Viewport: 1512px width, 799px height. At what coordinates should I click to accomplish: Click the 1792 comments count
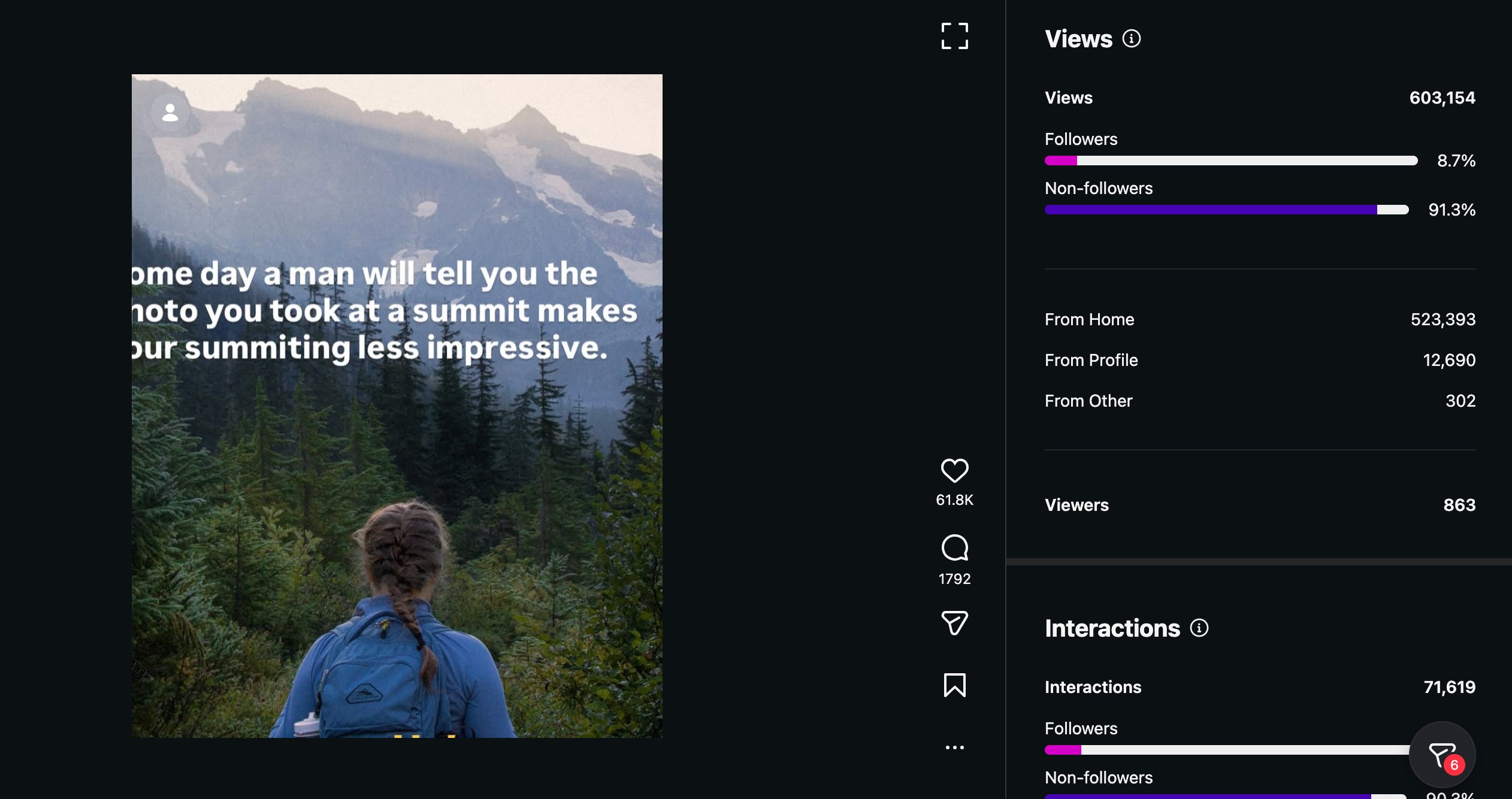pos(954,579)
